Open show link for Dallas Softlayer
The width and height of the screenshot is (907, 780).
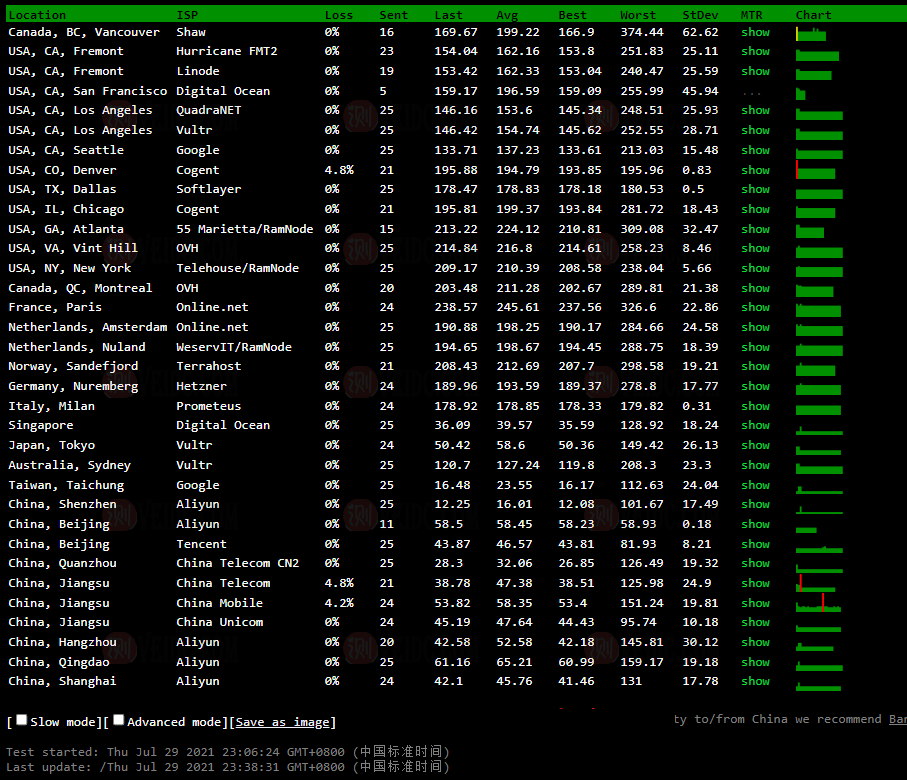755,189
